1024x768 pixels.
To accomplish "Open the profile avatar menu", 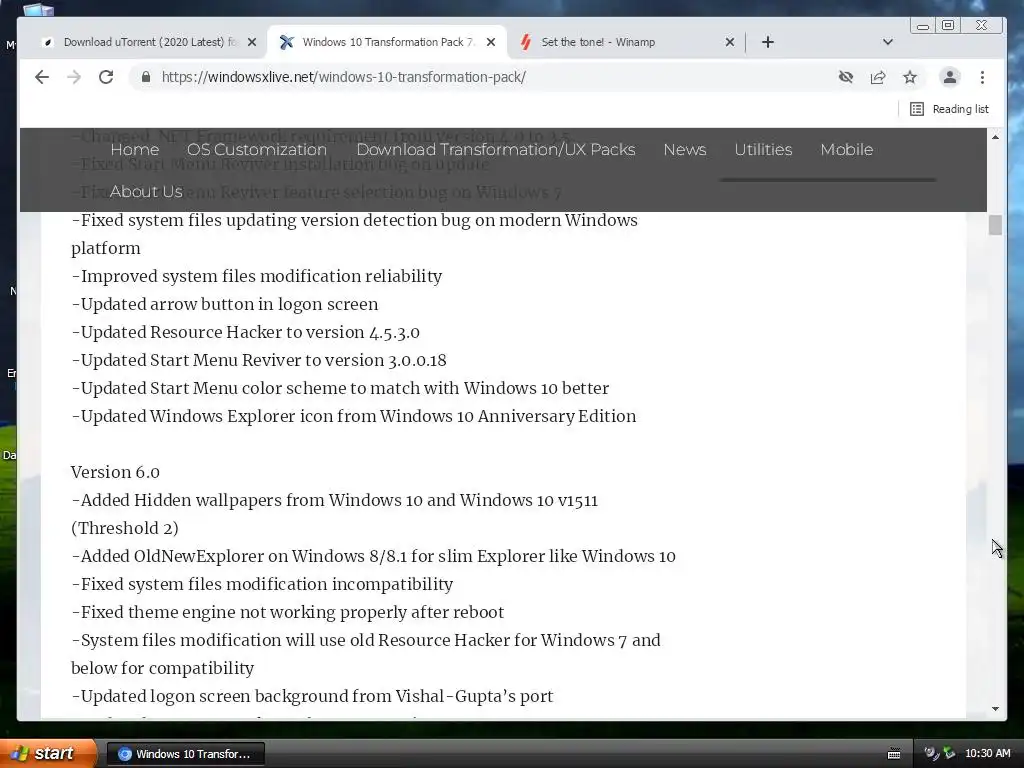I will point(950,77).
